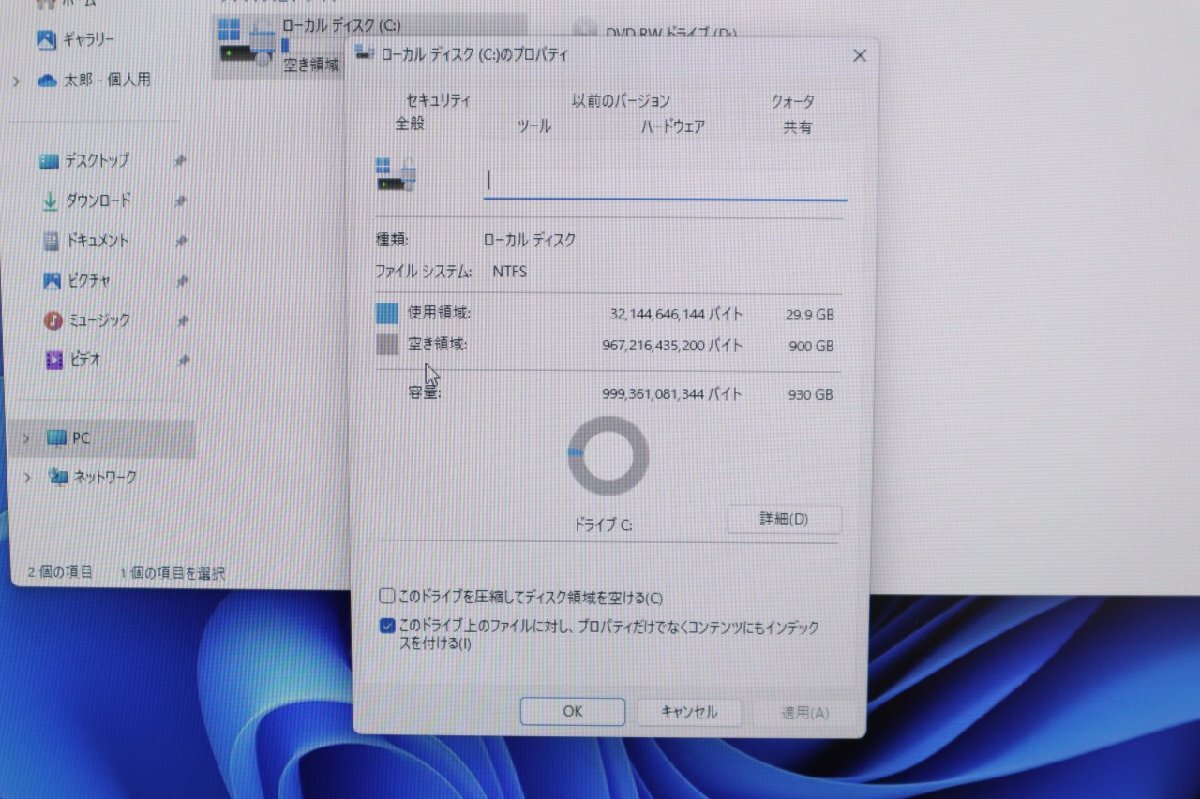
Task: Open デスクトップ in sidebar
Action: (x=96, y=161)
